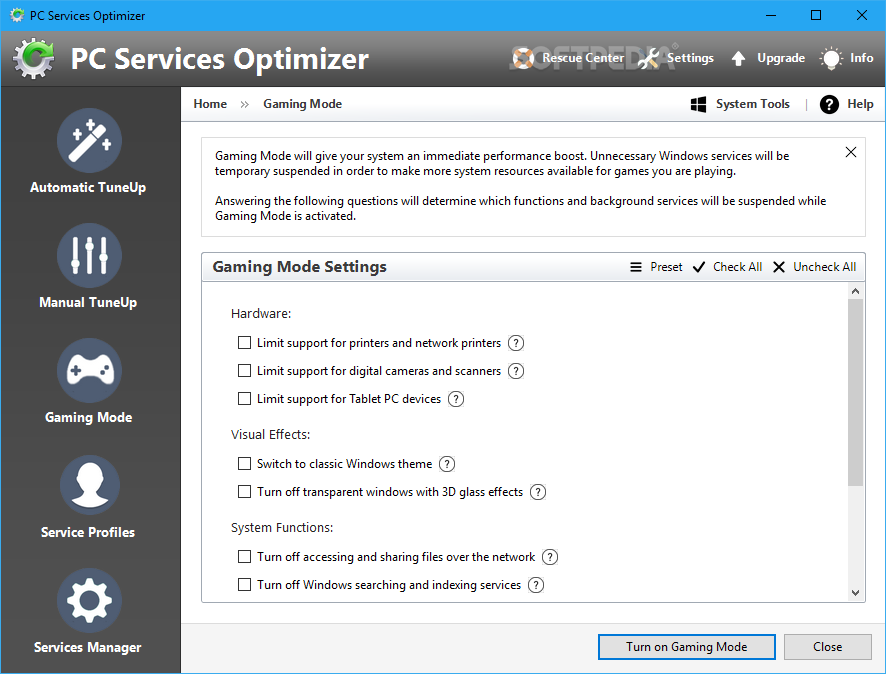Click the Check All checkmark icon

[x=699, y=267]
